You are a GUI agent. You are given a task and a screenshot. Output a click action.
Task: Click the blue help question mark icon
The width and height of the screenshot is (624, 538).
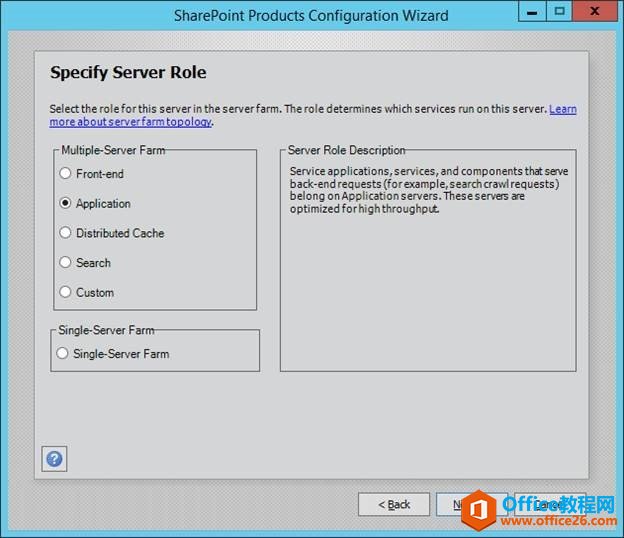(54, 459)
